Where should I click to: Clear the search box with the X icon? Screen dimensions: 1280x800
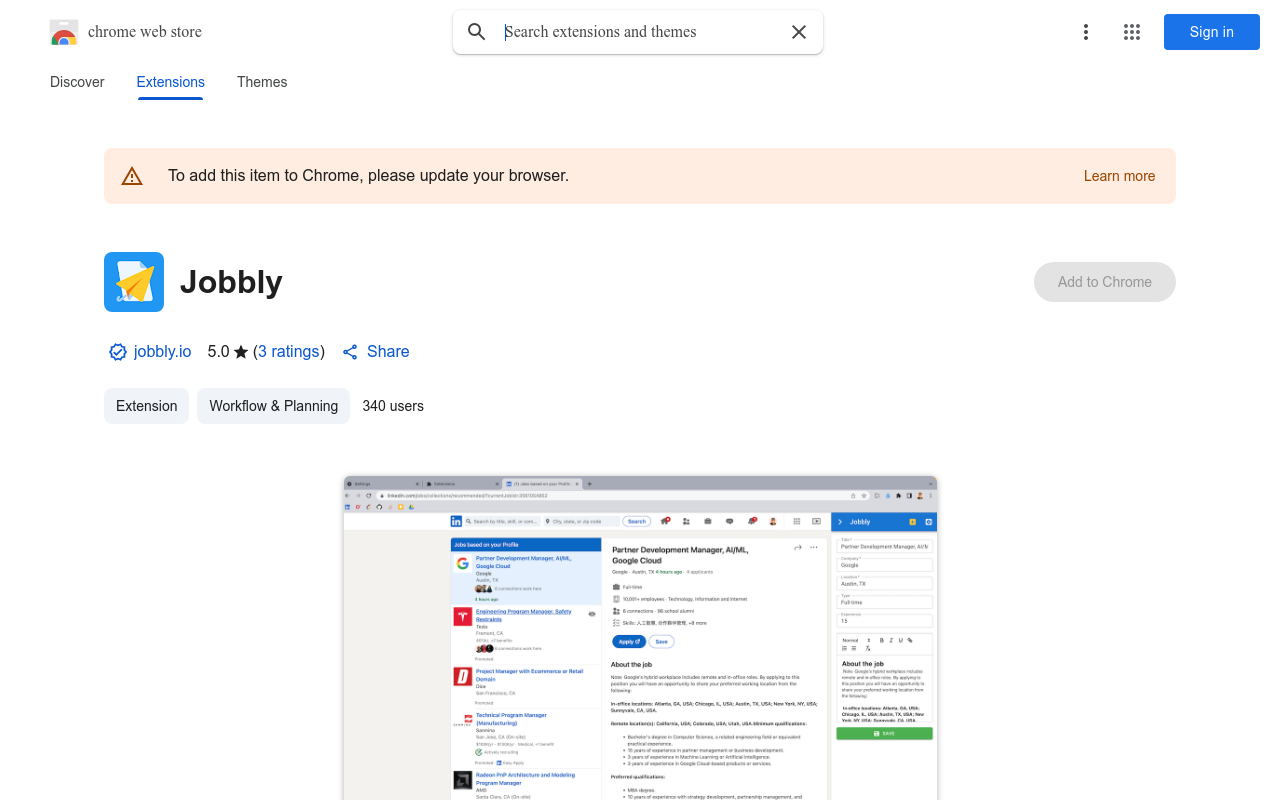click(x=799, y=32)
